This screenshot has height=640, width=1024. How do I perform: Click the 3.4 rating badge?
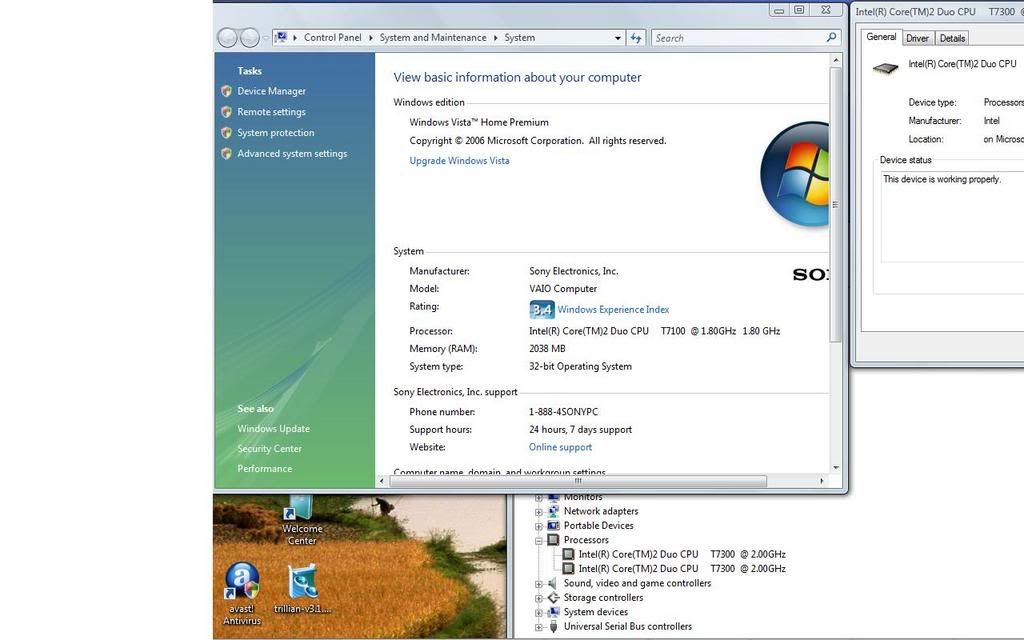(542, 310)
